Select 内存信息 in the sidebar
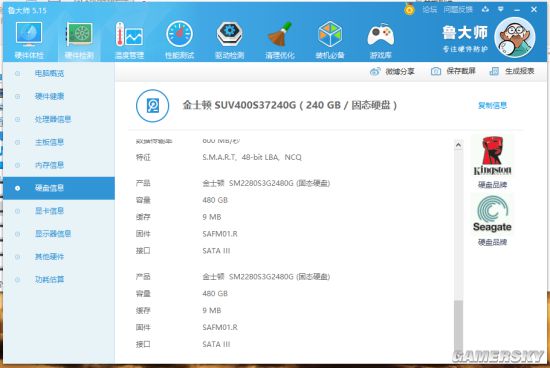Viewport: 550px width, 368px height. [59, 165]
